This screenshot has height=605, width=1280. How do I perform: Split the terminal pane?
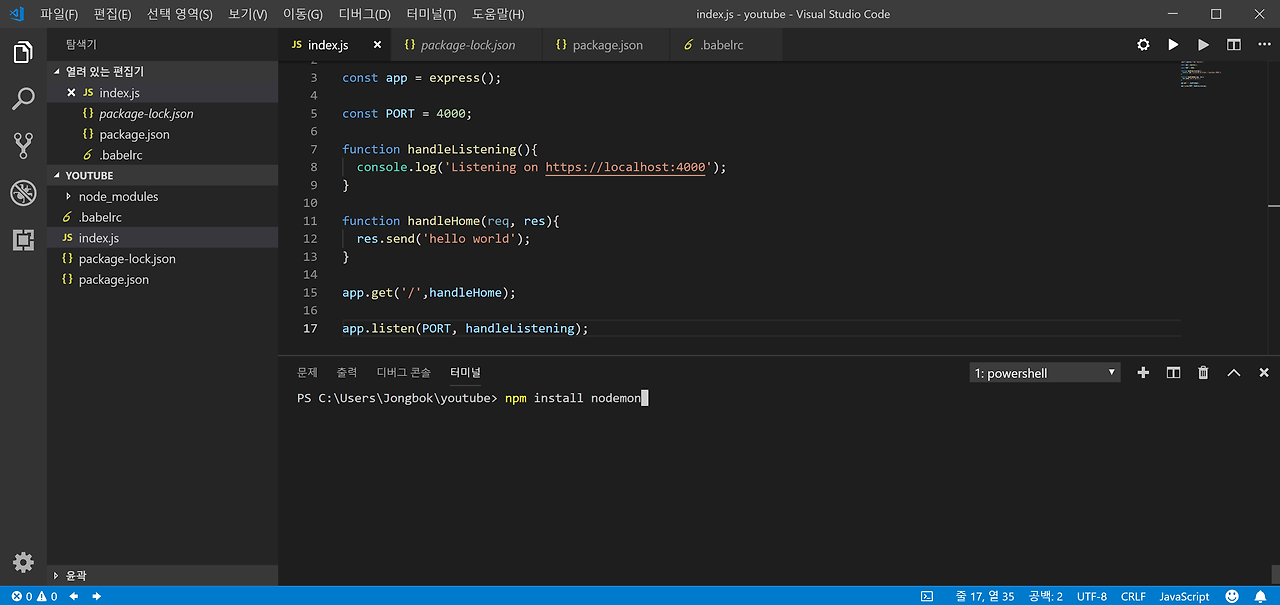1173,373
